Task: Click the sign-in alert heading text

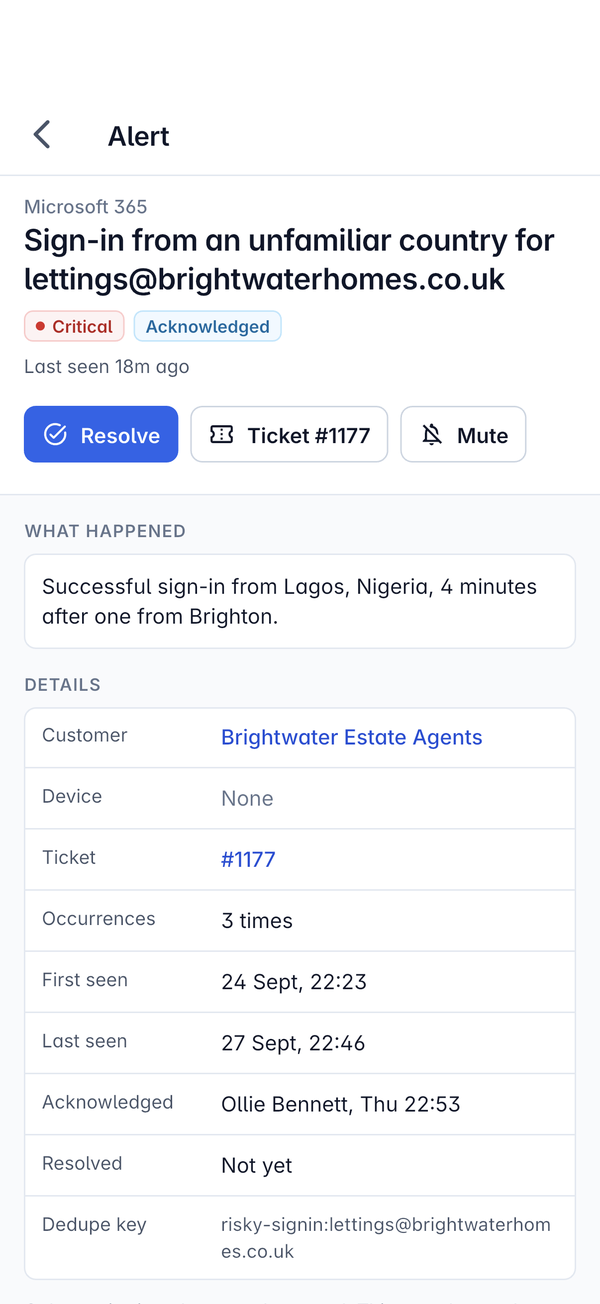Action: 290,258
